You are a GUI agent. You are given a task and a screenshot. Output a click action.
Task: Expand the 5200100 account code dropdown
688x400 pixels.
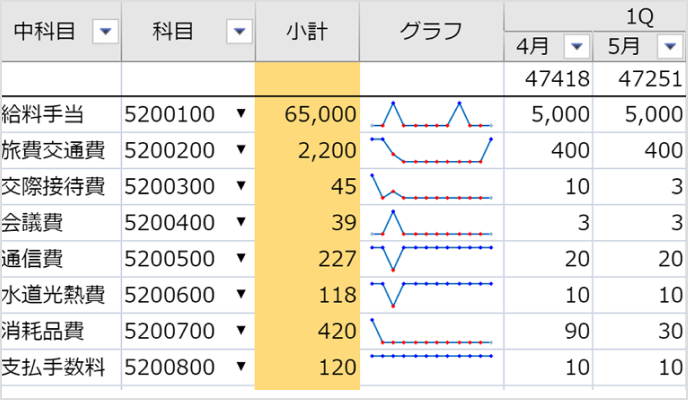click(241, 114)
